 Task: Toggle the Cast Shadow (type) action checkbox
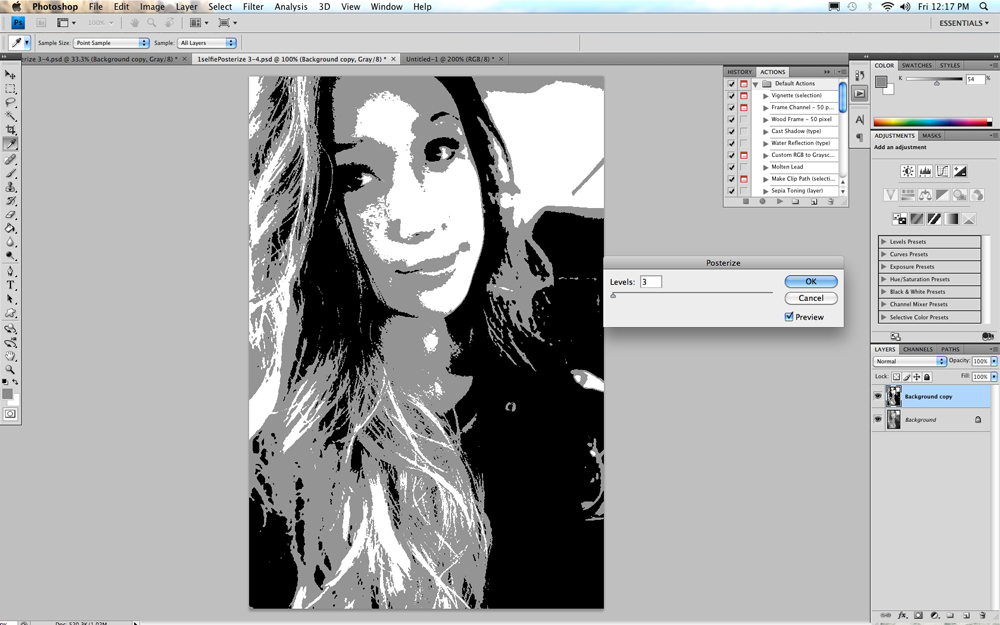point(732,131)
